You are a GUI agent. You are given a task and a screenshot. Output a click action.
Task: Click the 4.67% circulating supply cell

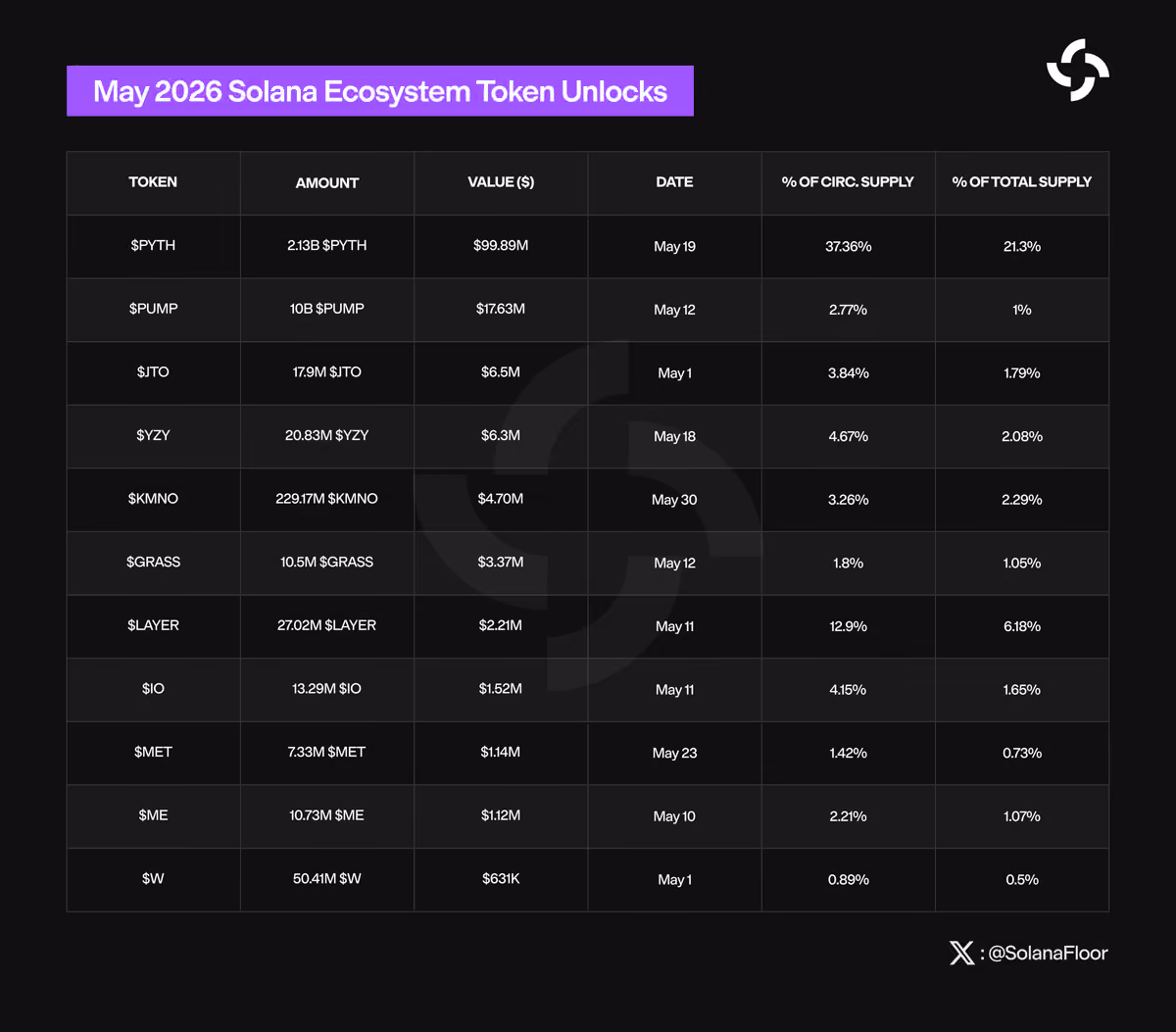click(x=849, y=436)
